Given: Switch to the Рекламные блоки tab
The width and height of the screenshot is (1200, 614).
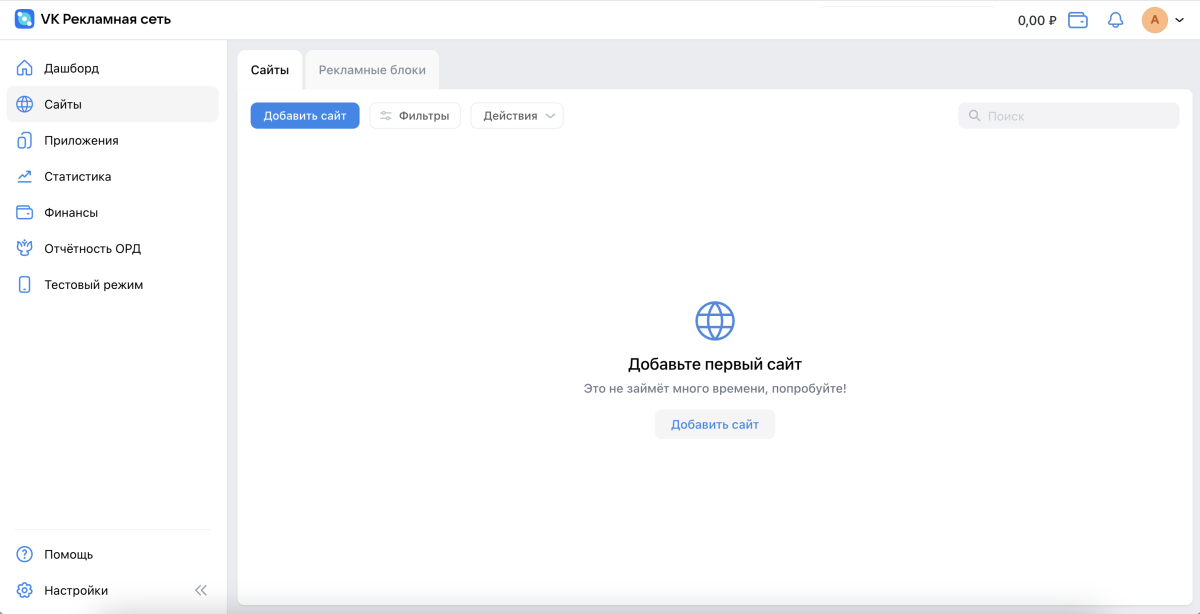Looking at the screenshot, I should (x=372, y=70).
